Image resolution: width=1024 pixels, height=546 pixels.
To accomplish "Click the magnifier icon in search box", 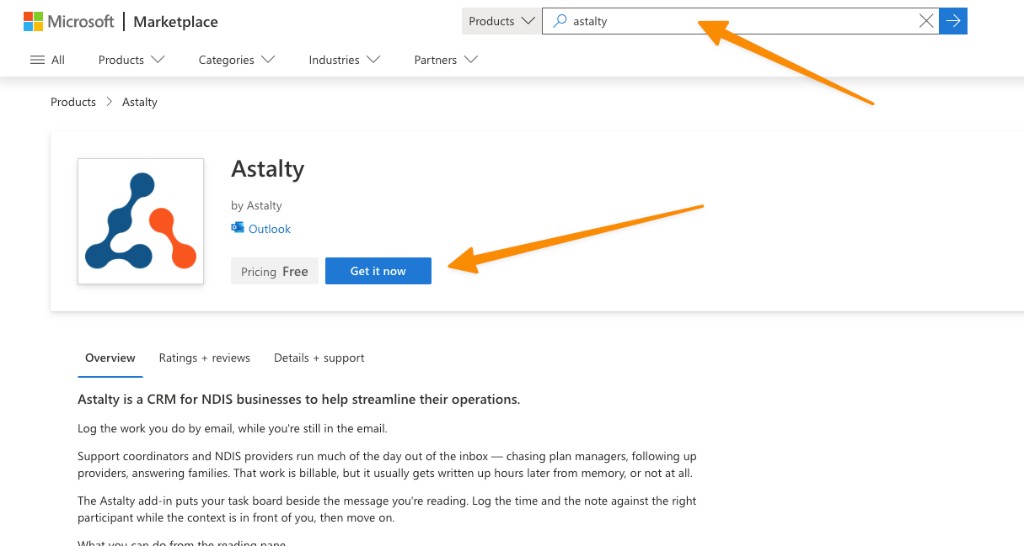I will (560, 21).
